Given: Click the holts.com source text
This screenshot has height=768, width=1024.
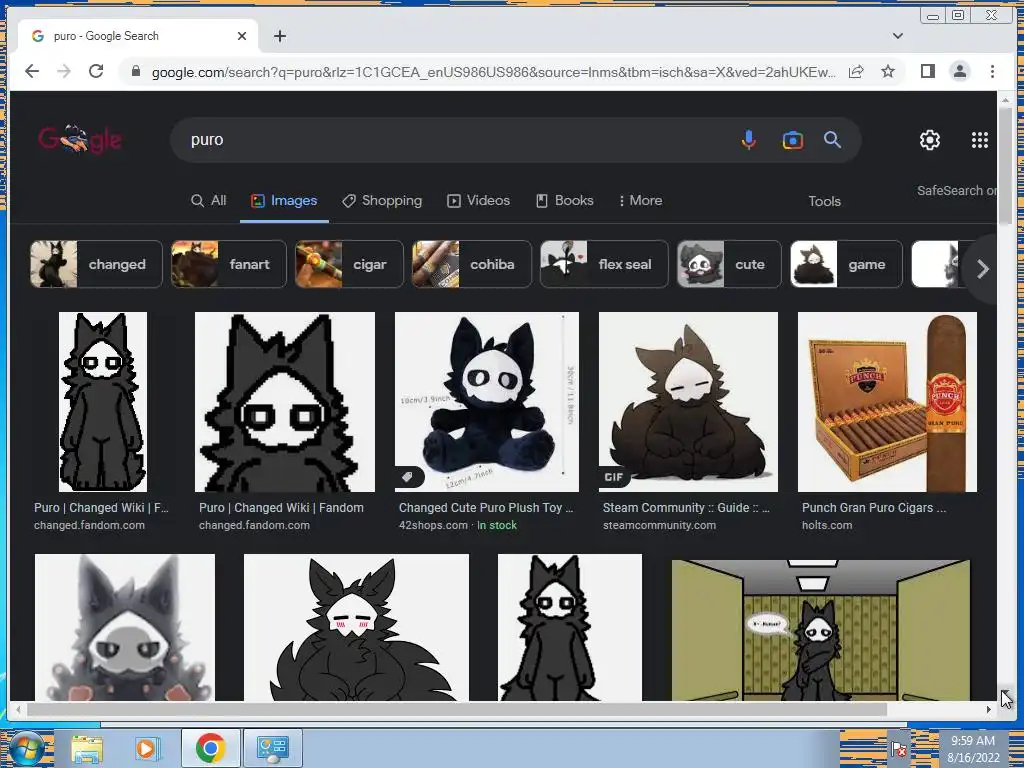Looking at the screenshot, I should tap(827, 525).
